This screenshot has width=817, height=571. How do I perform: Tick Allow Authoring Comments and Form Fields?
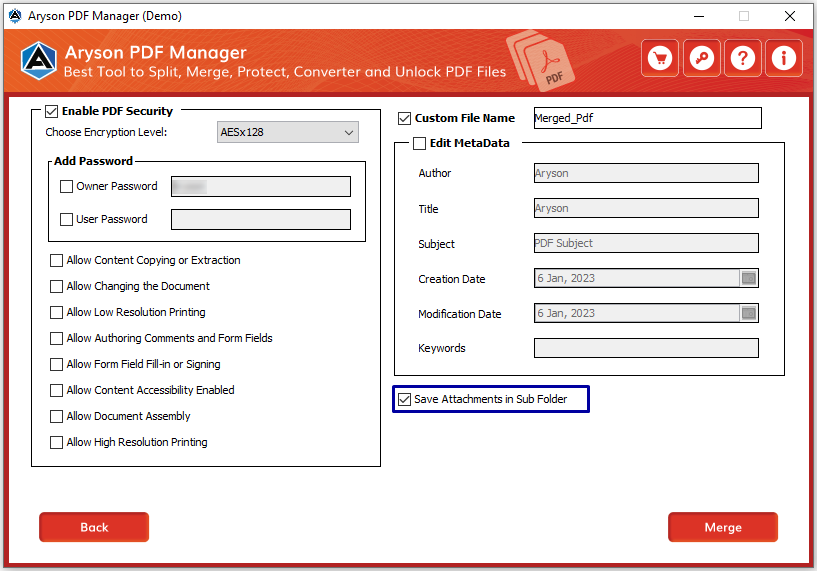pyautogui.click(x=56, y=339)
